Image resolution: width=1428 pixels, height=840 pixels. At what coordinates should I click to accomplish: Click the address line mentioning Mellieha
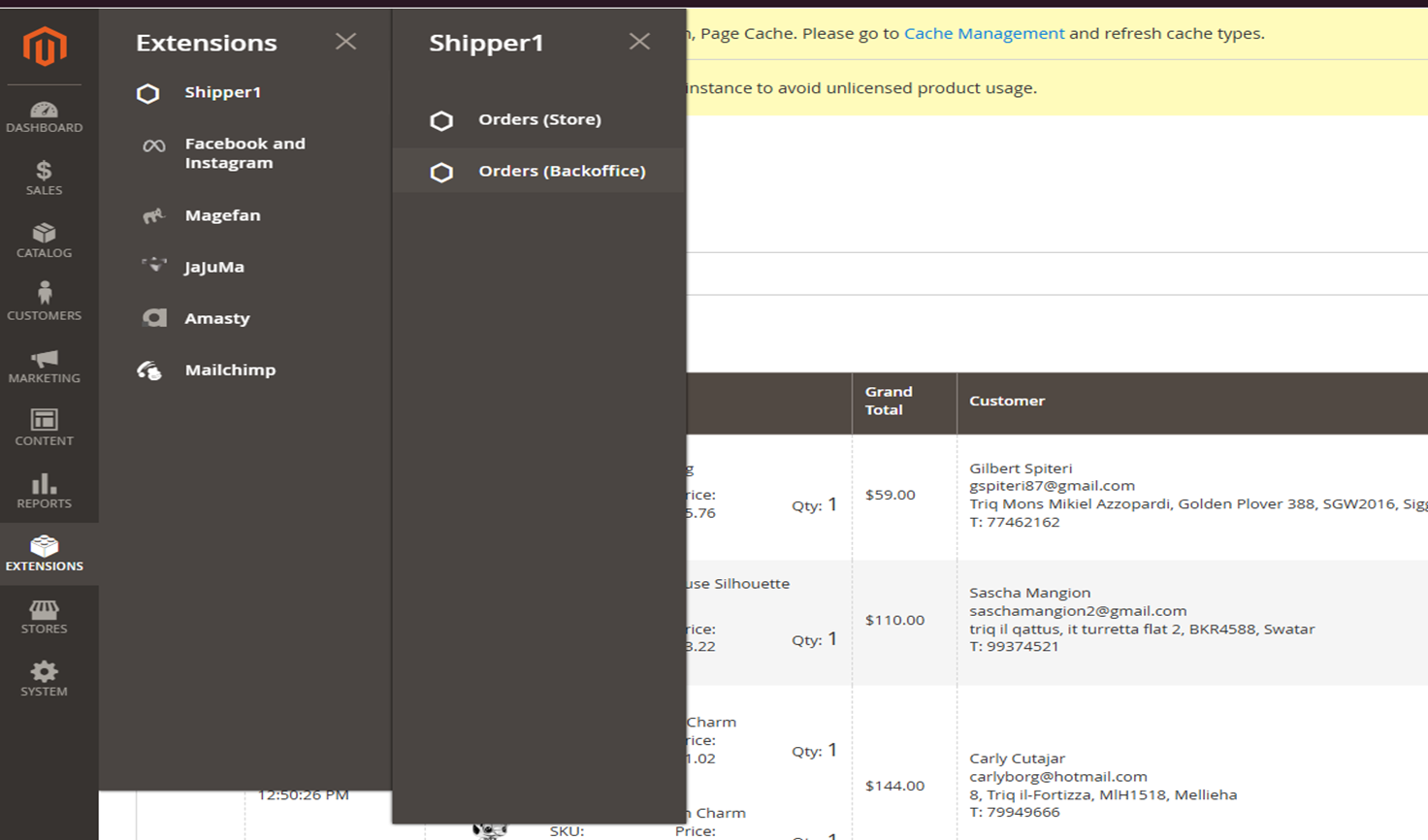[x=1103, y=794]
